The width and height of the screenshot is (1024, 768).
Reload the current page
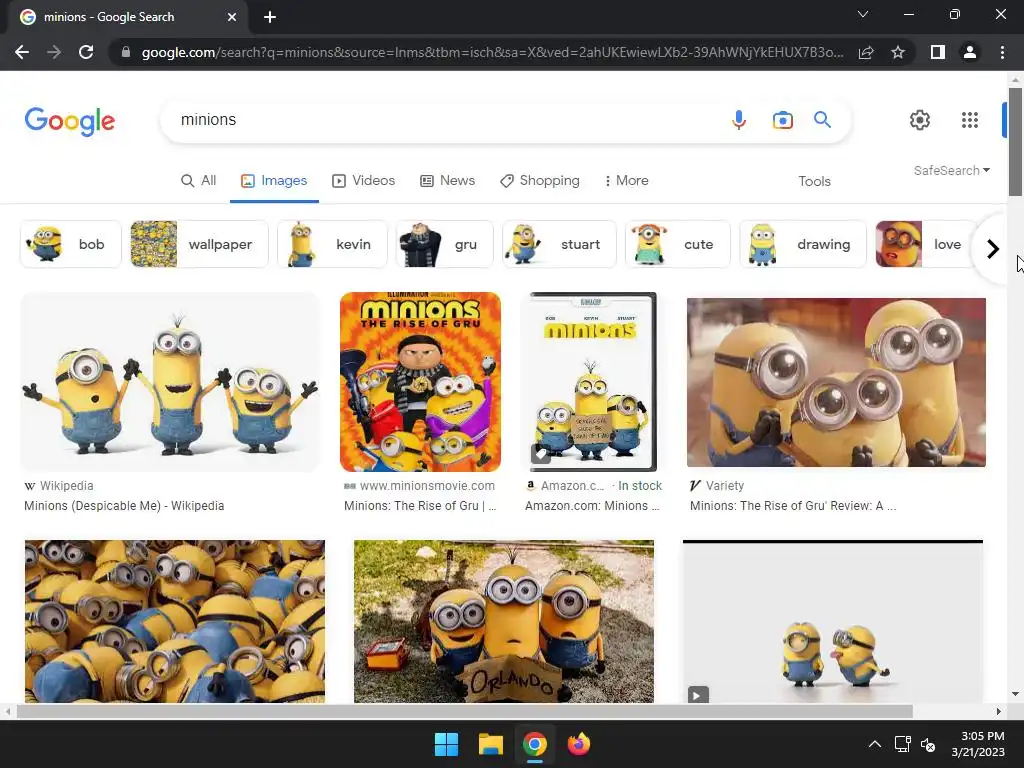tap(86, 52)
